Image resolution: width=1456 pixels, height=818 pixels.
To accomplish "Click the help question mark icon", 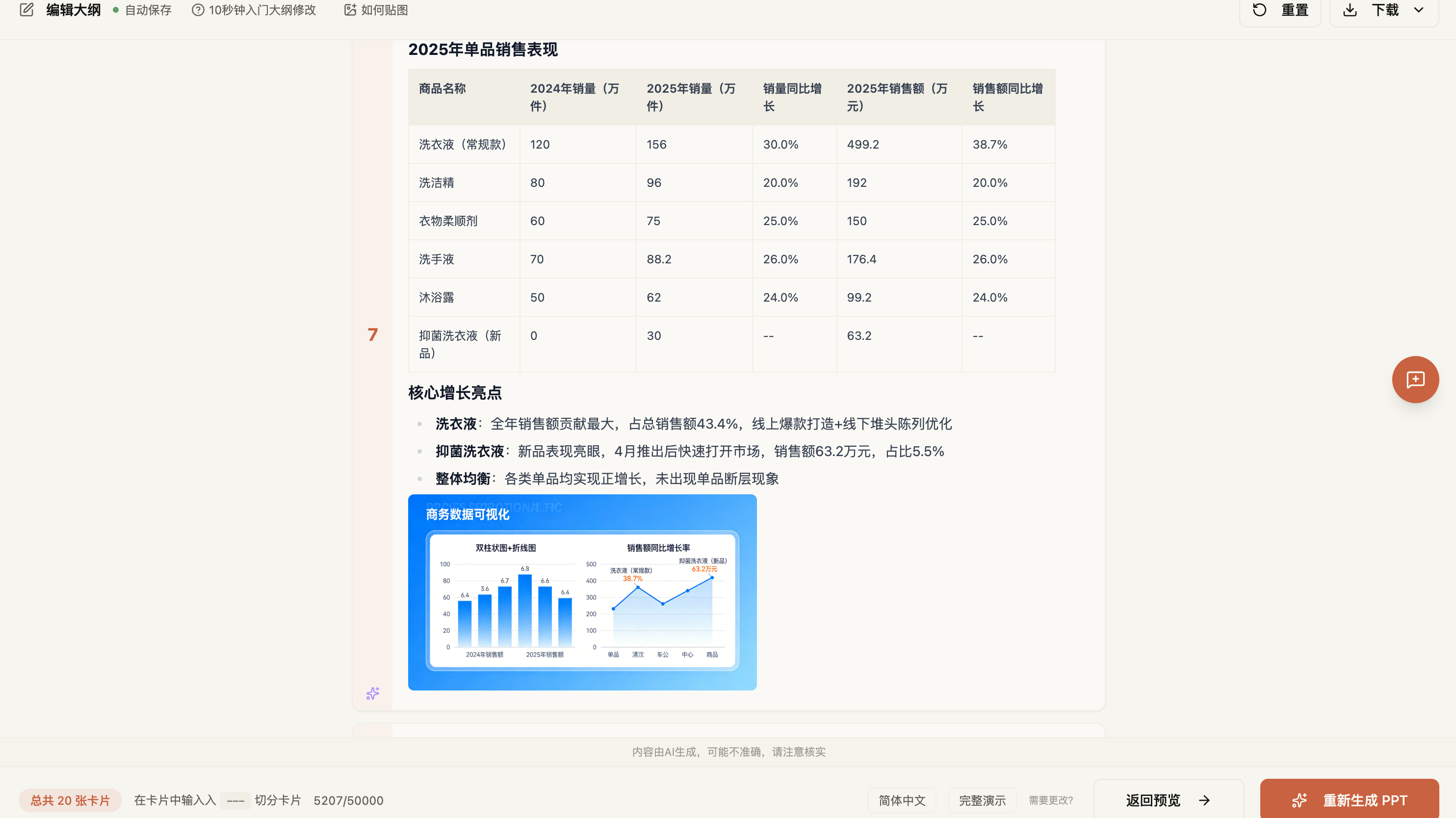I will 198,10.
